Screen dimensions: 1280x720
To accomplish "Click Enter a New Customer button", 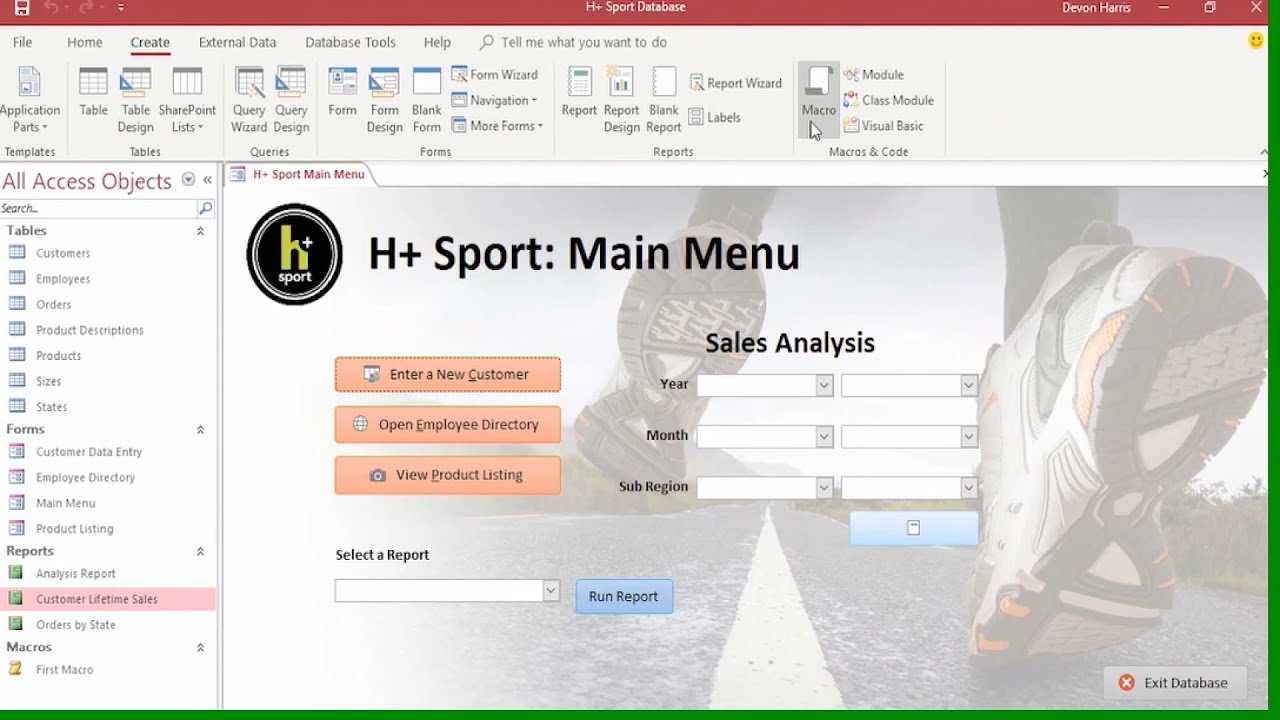I will (x=447, y=374).
